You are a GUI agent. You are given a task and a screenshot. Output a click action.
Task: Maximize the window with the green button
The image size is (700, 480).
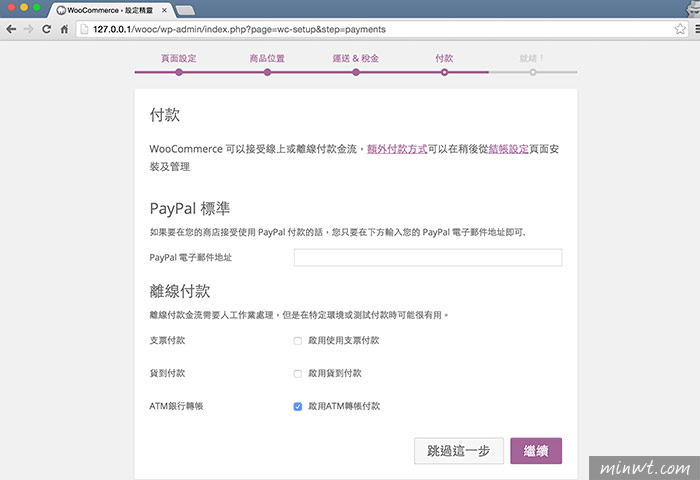[x=37, y=7]
